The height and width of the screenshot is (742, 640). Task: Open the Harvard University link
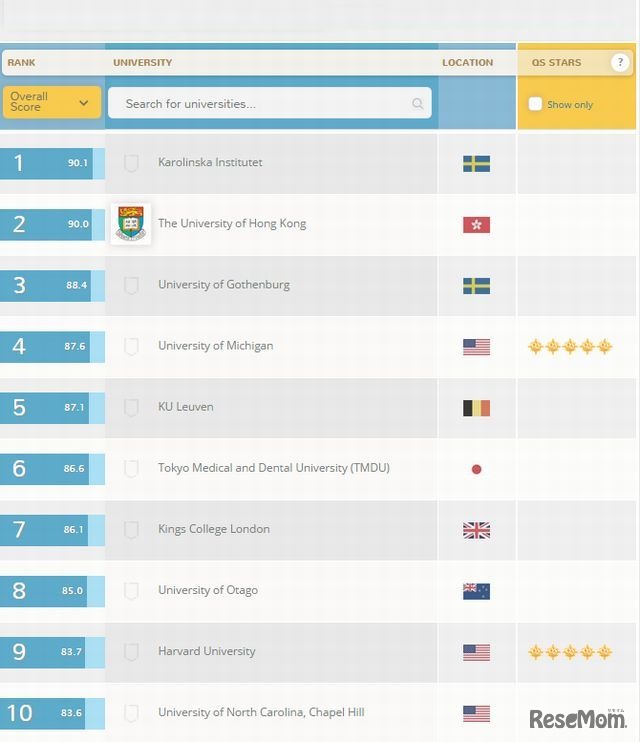(x=206, y=651)
